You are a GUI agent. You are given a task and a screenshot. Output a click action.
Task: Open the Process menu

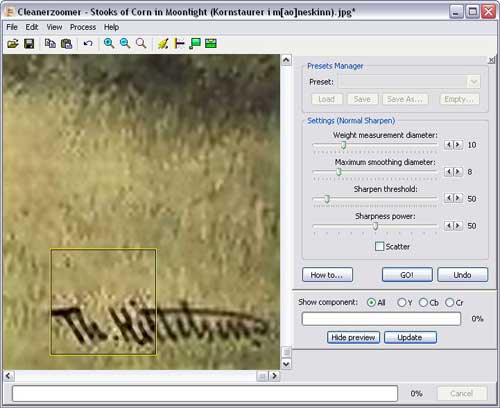pyautogui.click(x=83, y=27)
